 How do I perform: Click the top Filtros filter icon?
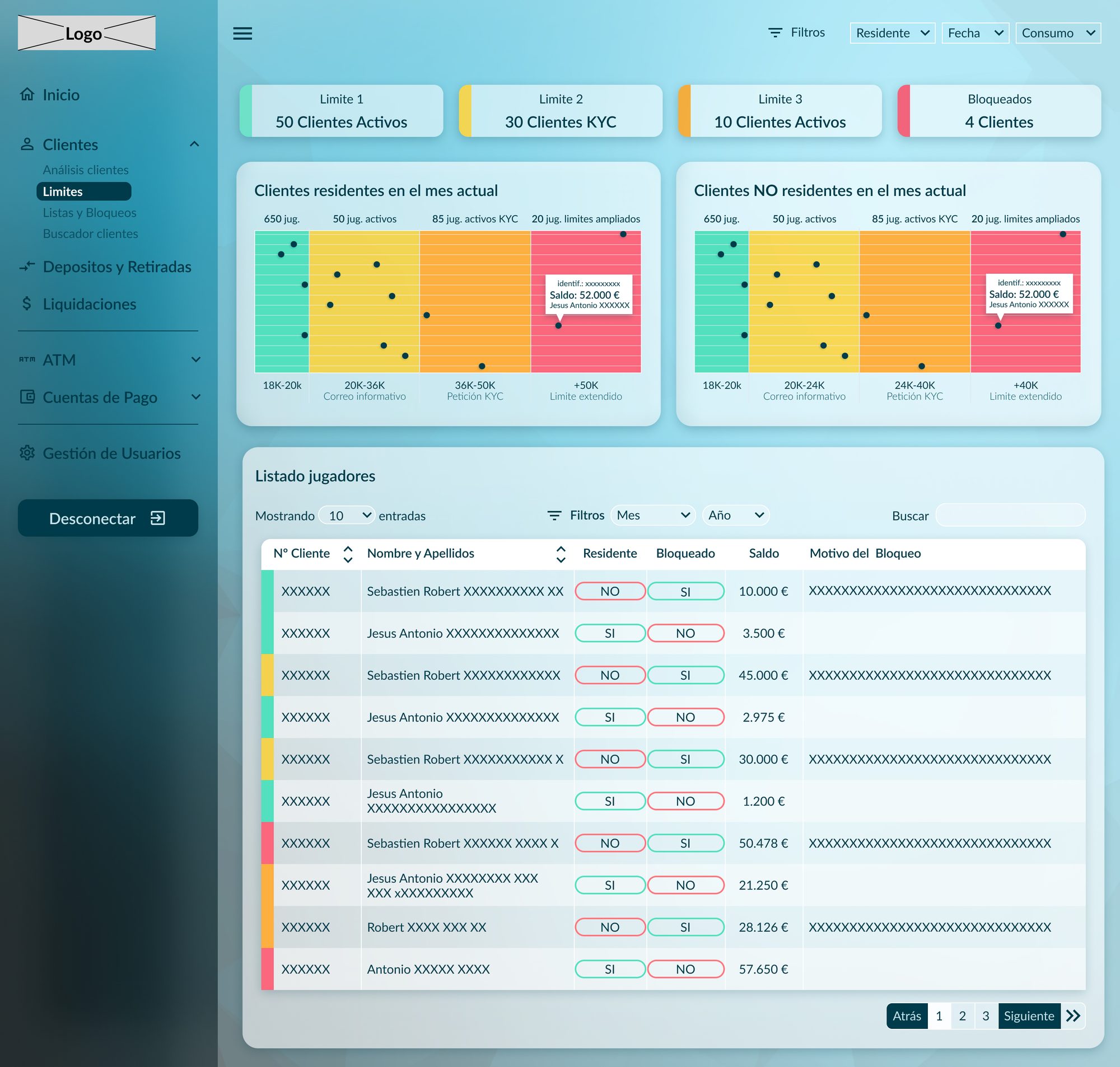[774, 33]
